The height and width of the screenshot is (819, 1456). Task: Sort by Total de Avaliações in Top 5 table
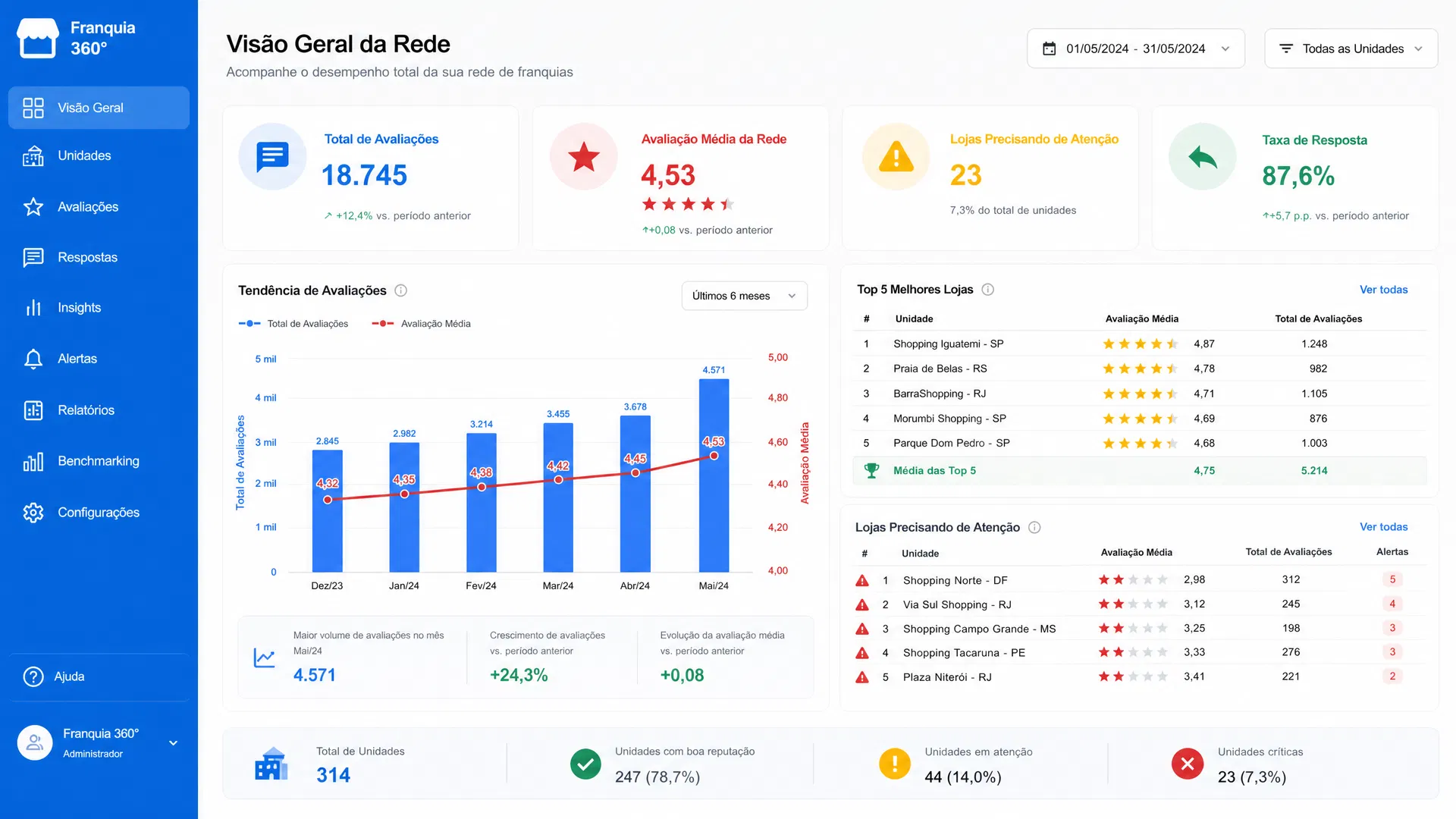click(1318, 318)
